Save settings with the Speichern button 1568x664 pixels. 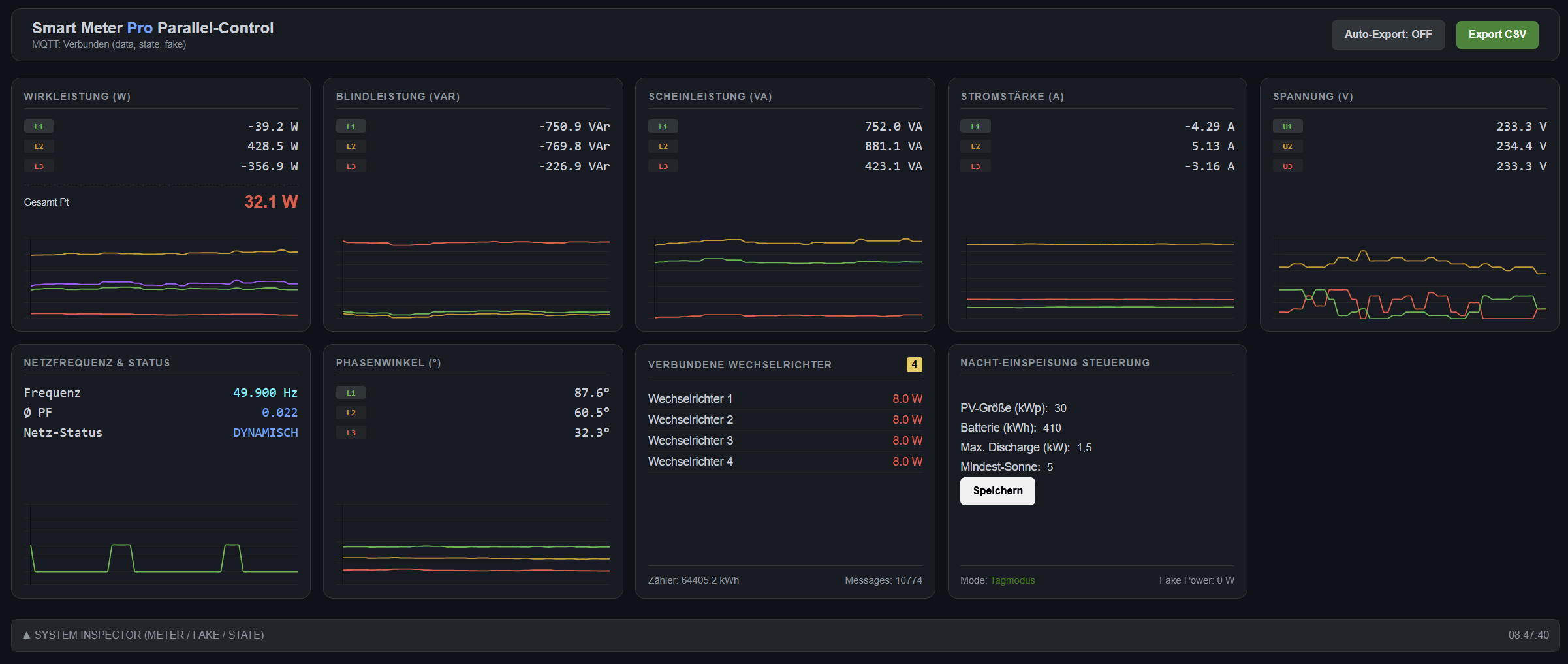[997, 491]
